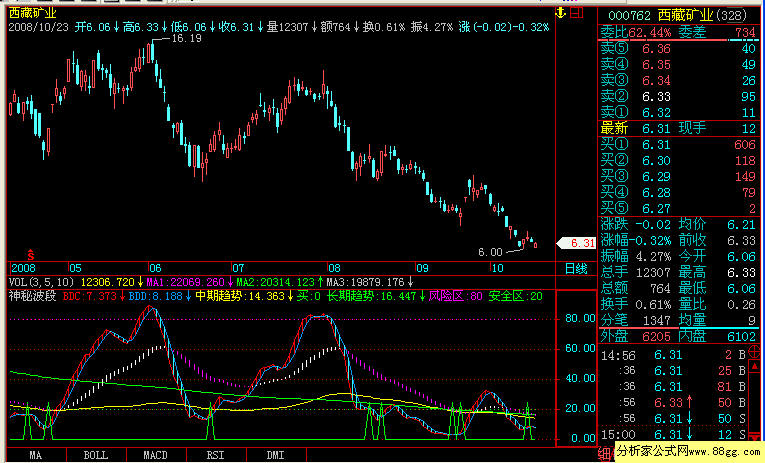This screenshot has width=765, height=463.
Task: Click the (328) count beside stock name
Action: pos(731,16)
